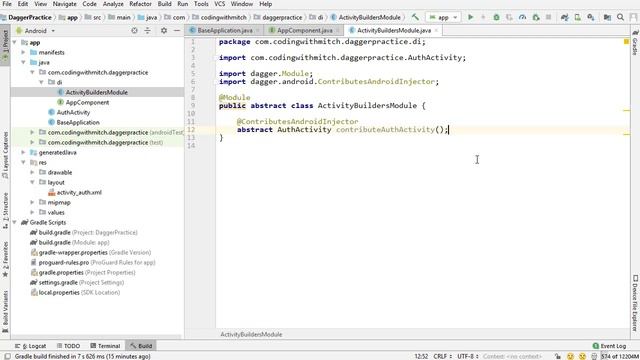Open the Favorites side tool window
Screen dimensions: 640x360
[x=5, y=259]
